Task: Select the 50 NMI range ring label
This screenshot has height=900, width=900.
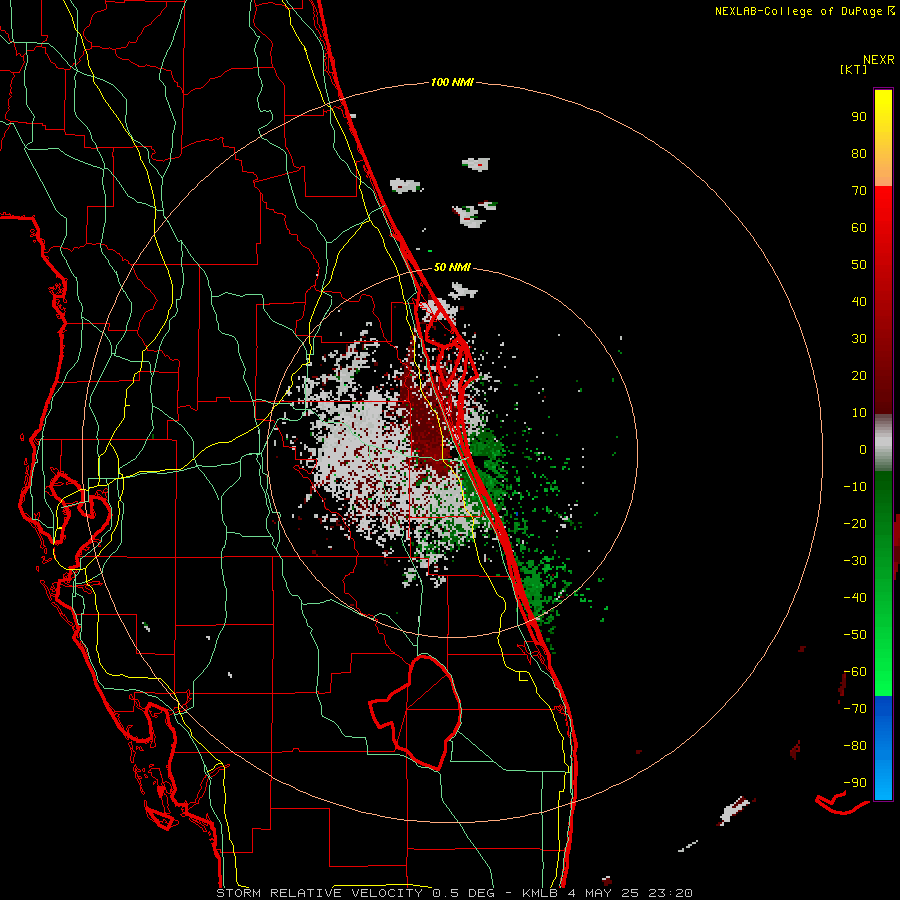Action: (x=452, y=267)
